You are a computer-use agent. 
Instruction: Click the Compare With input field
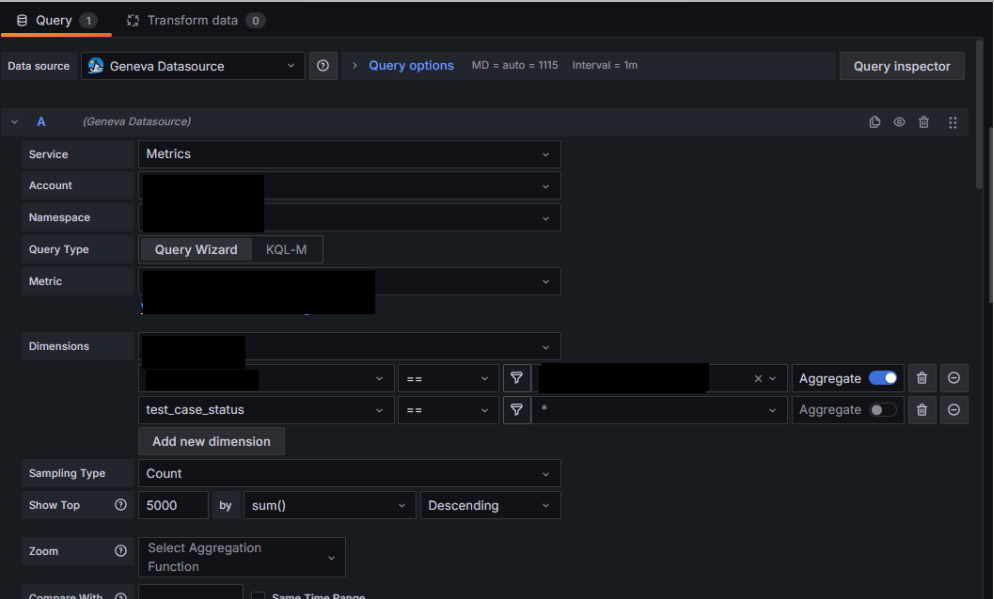(x=190, y=592)
